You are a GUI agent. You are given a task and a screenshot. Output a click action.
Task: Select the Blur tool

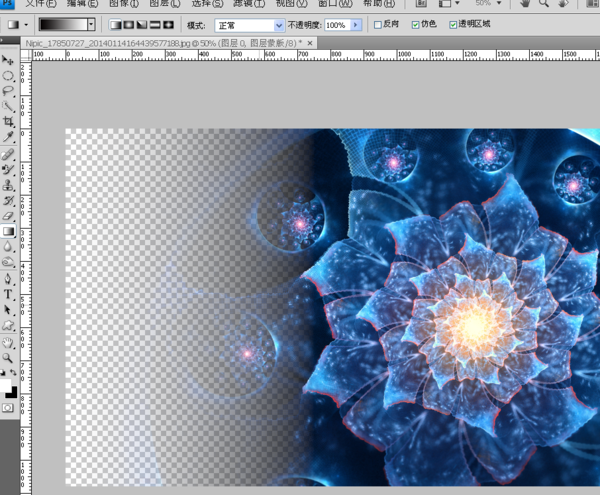pyautogui.click(x=8, y=247)
